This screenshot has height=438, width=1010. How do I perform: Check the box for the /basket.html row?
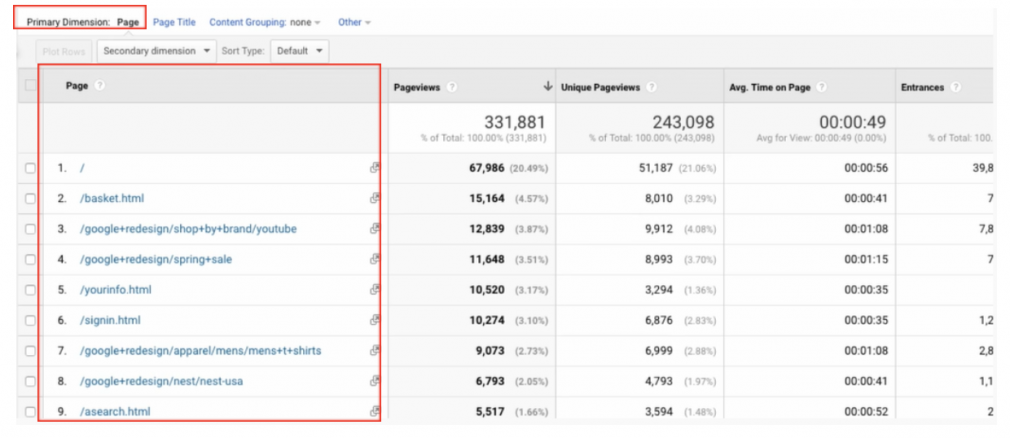(x=30, y=198)
